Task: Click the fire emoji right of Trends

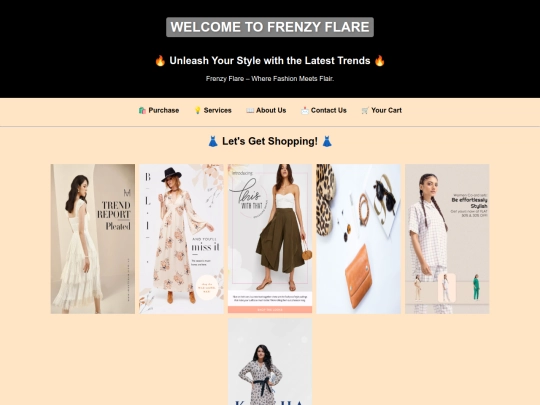Action: (x=380, y=61)
